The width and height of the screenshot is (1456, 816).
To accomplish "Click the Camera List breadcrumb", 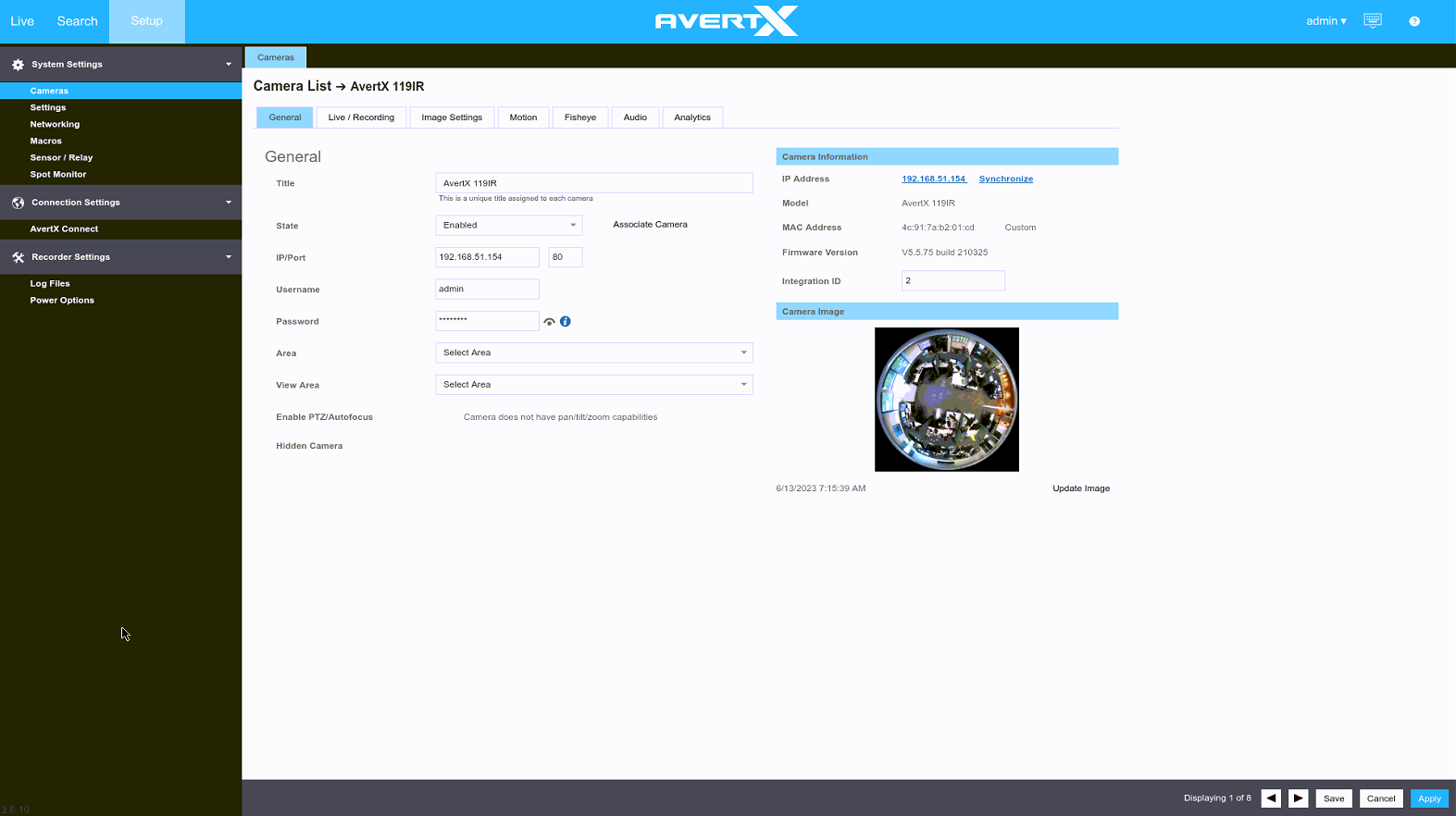I will click(292, 86).
